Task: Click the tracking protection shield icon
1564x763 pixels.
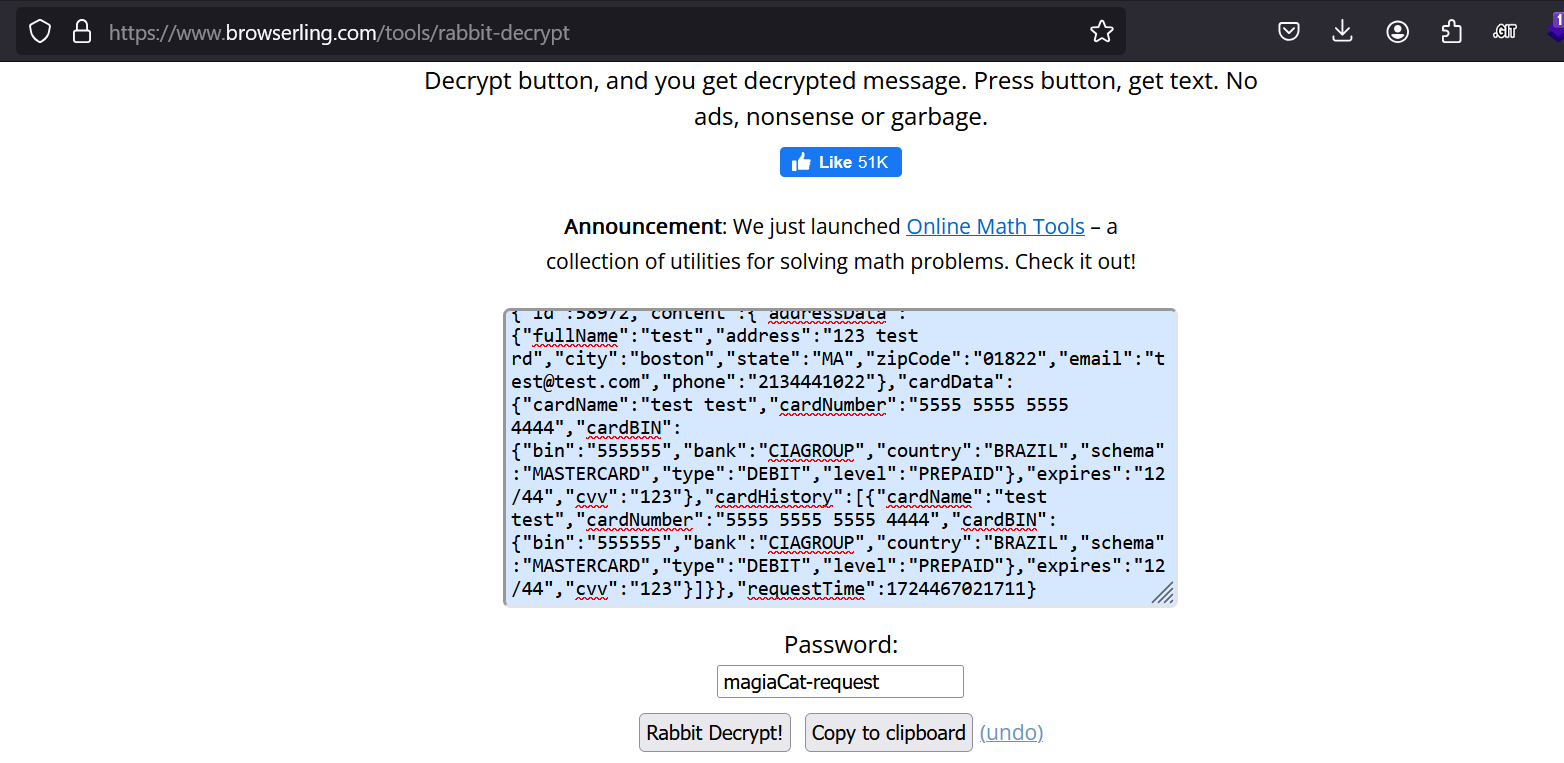Action: [x=40, y=32]
